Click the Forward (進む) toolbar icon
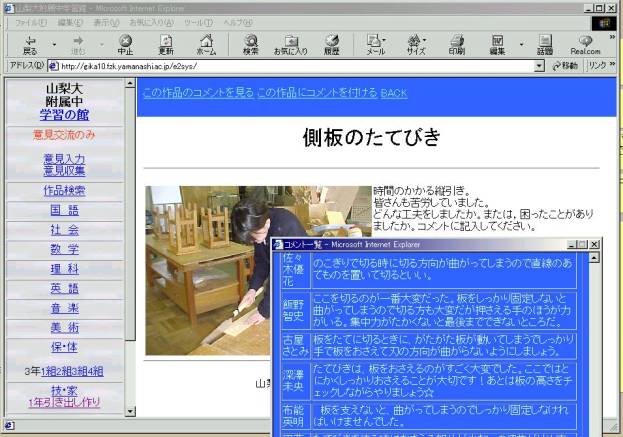The height and width of the screenshot is (437, 623). [78, 45]
